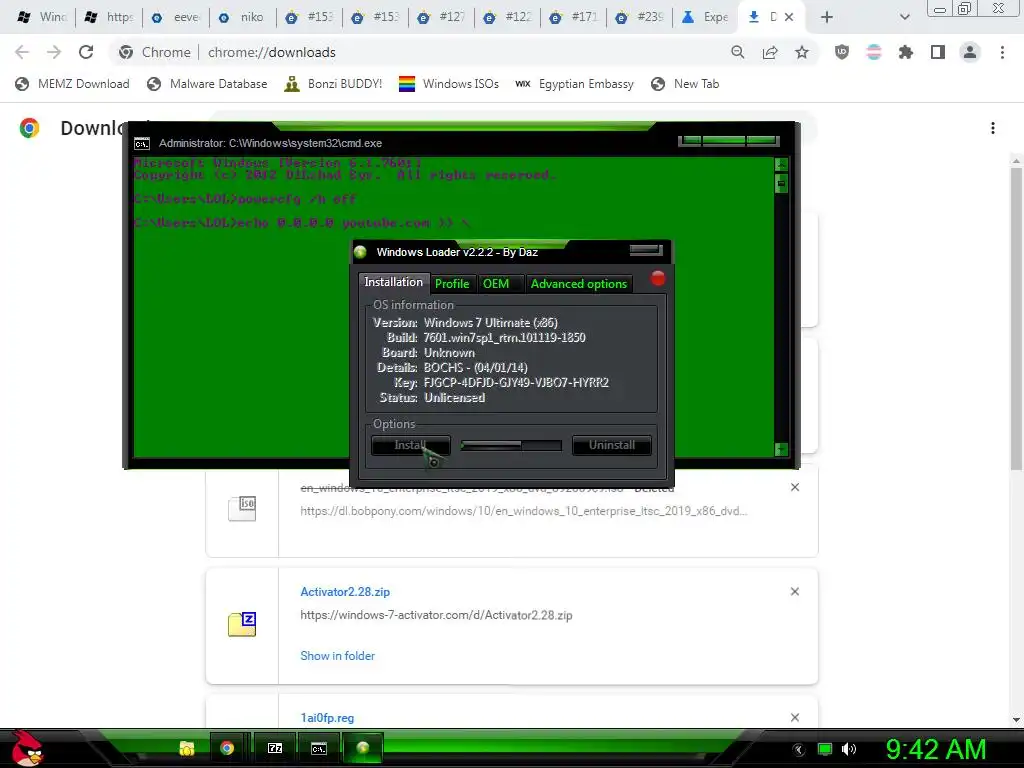The image size is (1024, 768).
Task: Click the bobpony.com ISO source URL
Action: (524, 511)
